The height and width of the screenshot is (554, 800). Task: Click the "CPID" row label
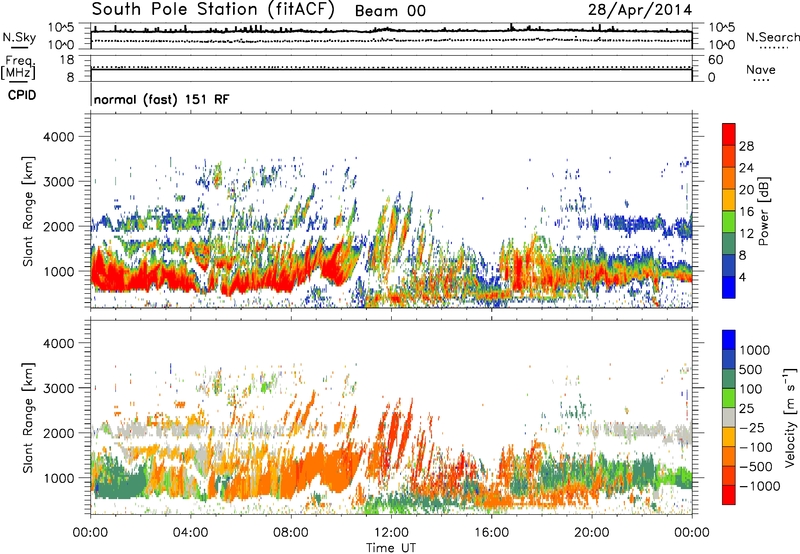(x=22, y=95)
